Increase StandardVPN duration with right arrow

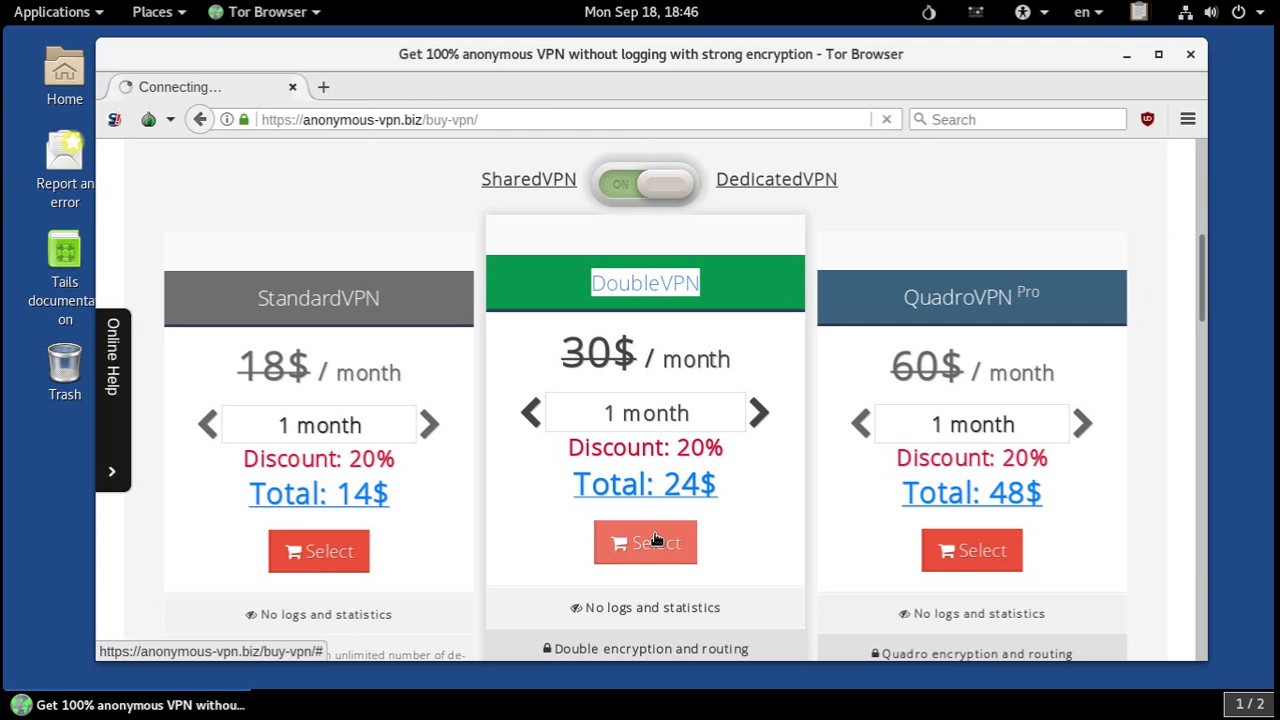429,425
